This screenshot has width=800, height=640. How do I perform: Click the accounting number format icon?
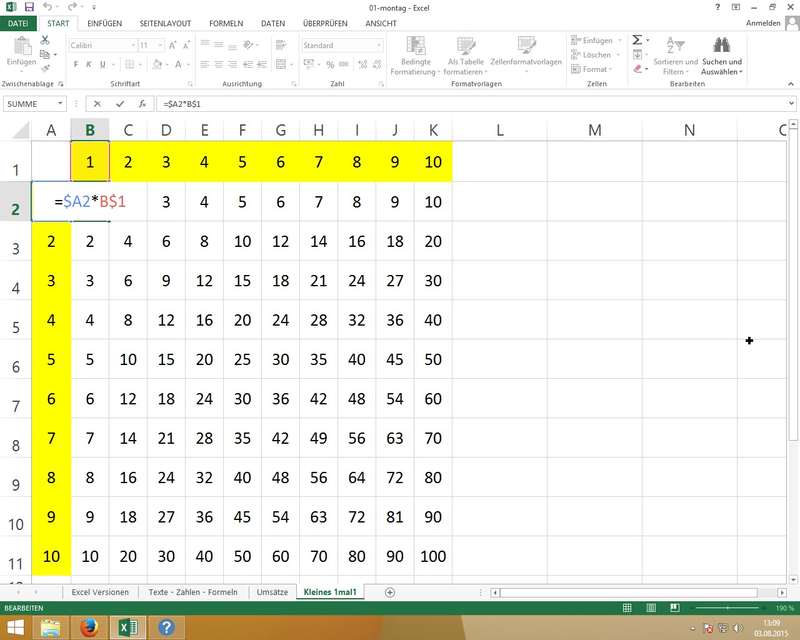point(309,64)
